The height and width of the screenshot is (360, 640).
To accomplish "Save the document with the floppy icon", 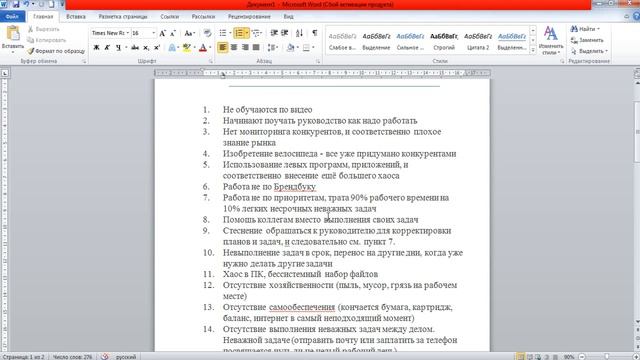I will tap(16, 4).
